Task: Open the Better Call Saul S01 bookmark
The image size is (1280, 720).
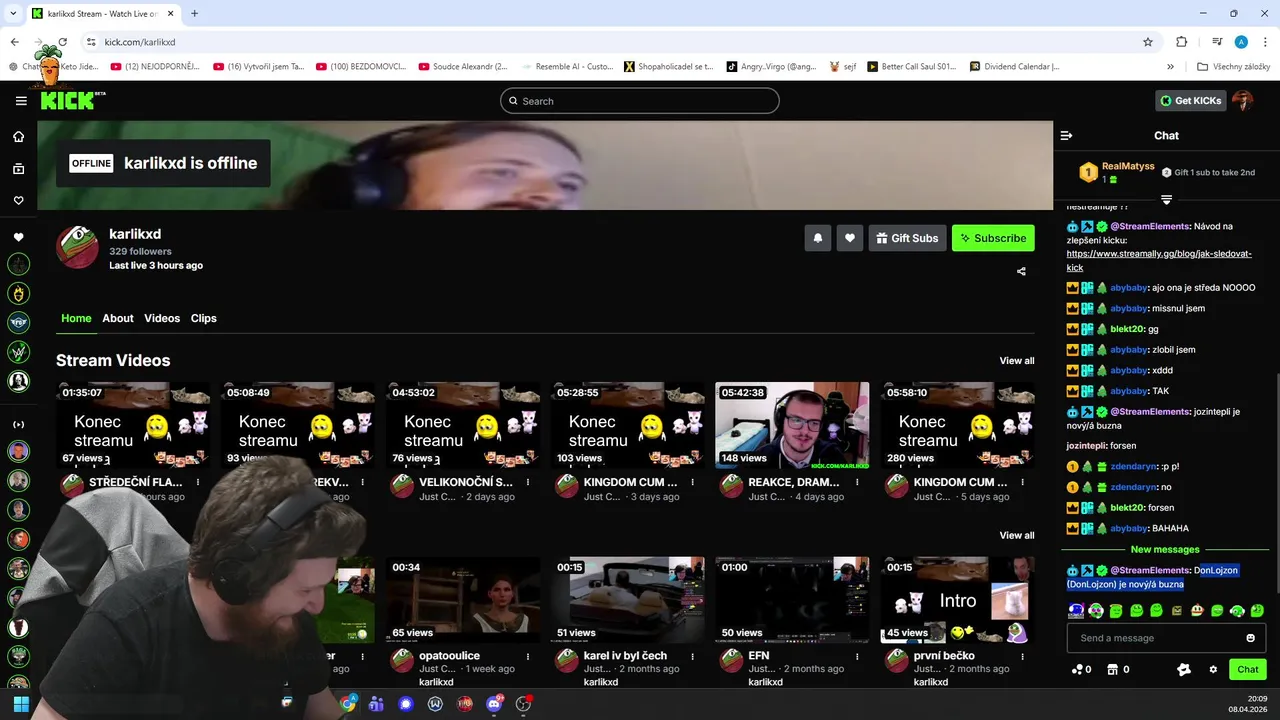Action: (911, 67)
